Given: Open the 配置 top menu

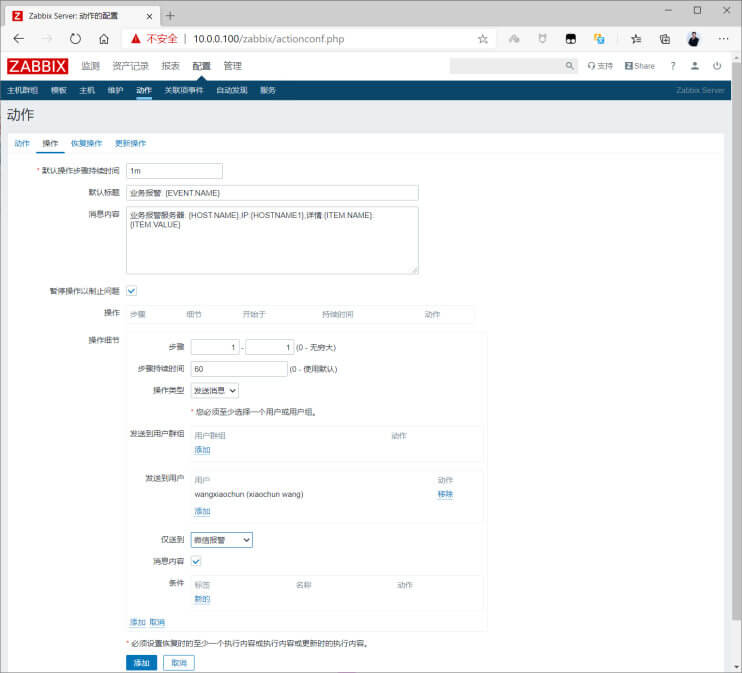Looking at the screenshot, I should click(x=201, y=66).
